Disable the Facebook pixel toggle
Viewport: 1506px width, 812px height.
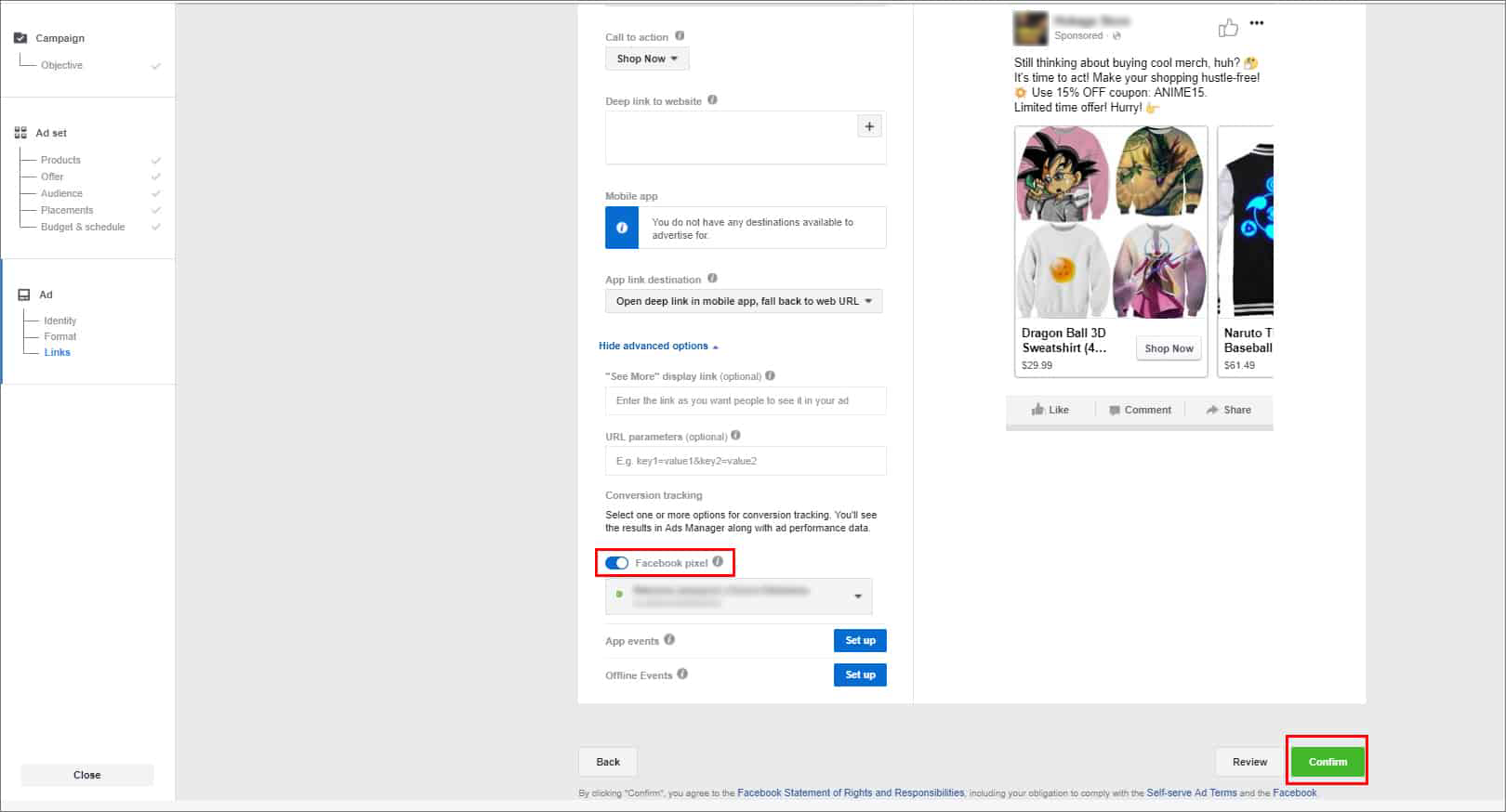(x=616, y=563)
